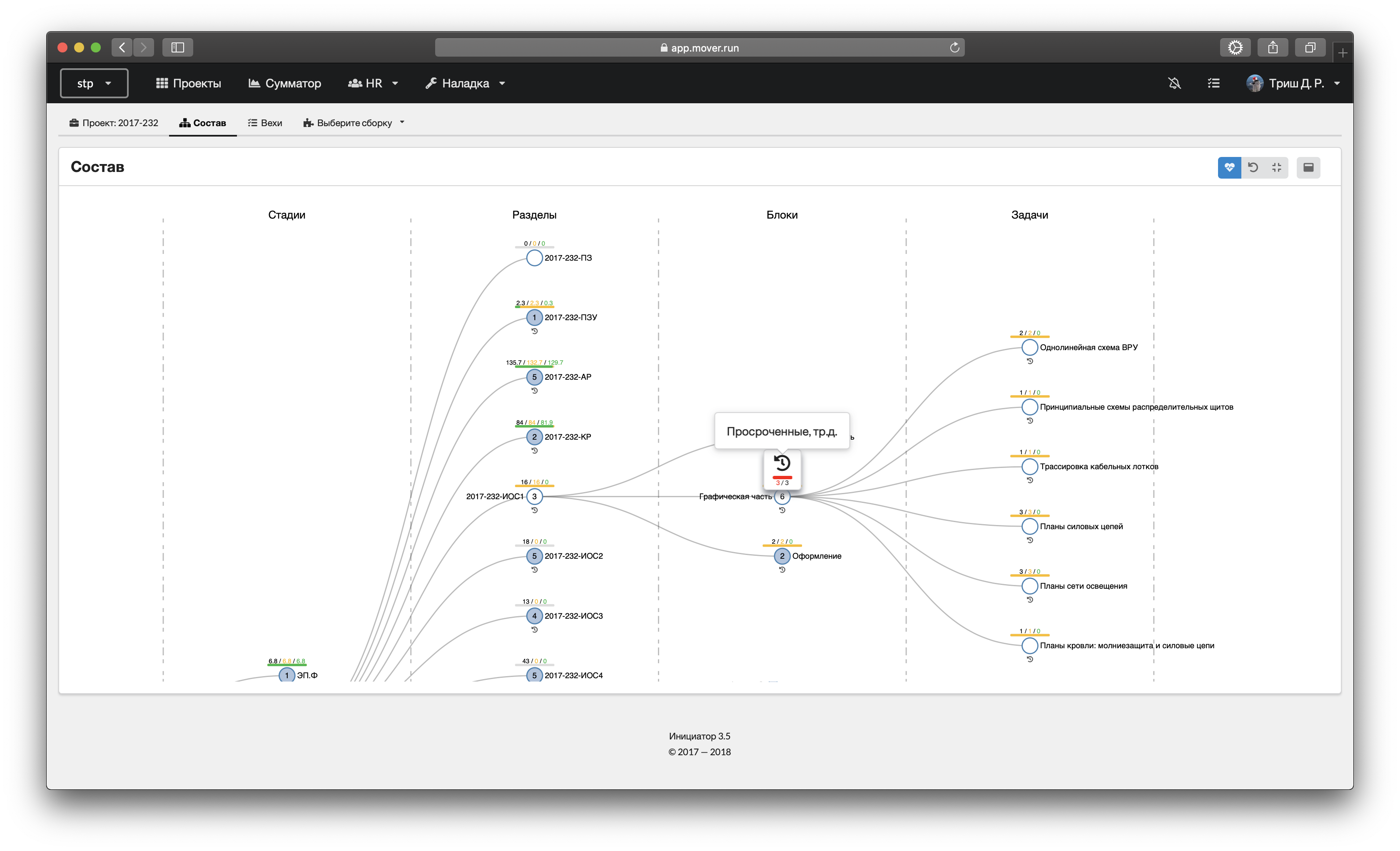
Task: Go to Проекты in the navbar
Action: click(189, 84)
